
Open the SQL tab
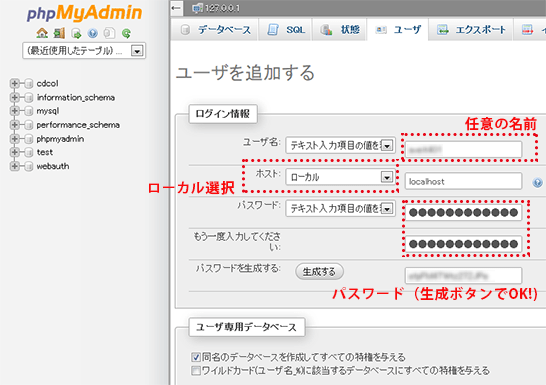click(286, 30)
